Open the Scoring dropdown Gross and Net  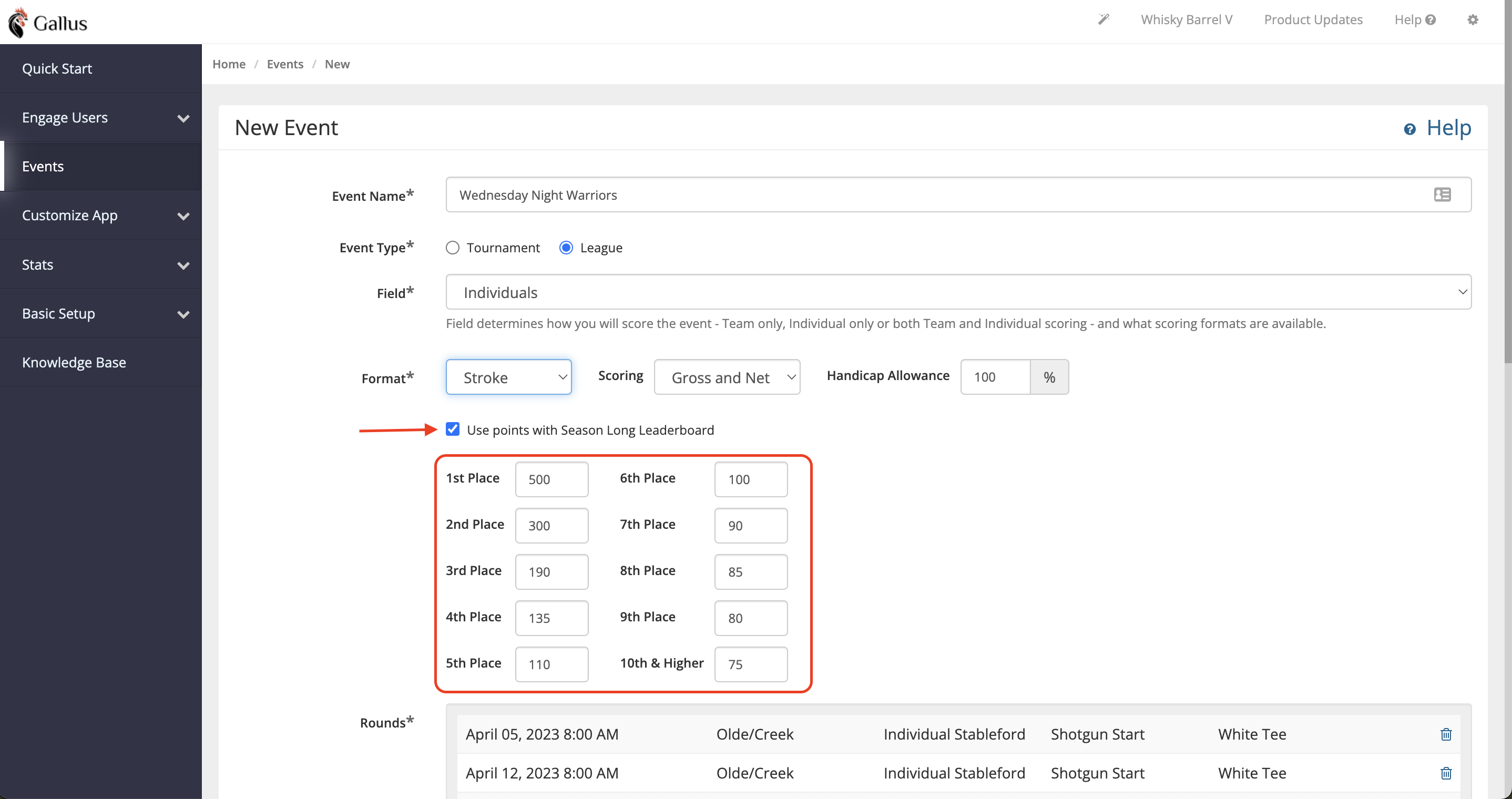click(727, 377)
